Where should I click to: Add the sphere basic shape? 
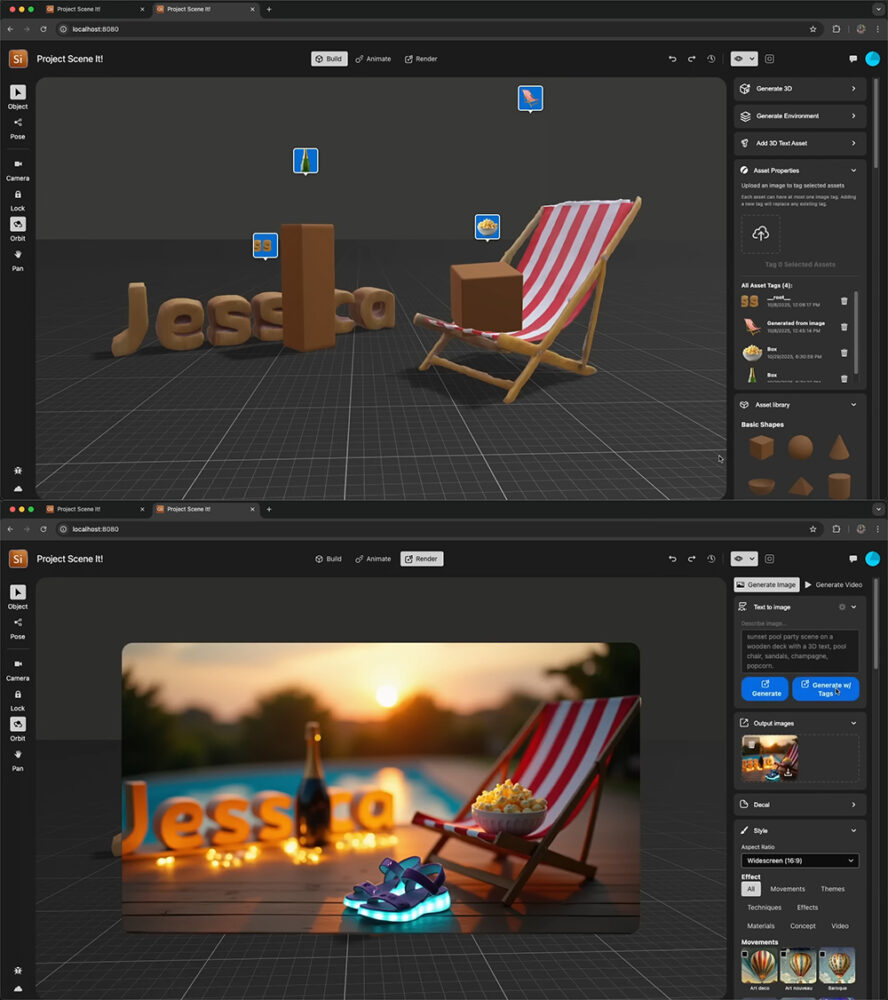pyautogui.click(x=800, y=447)
